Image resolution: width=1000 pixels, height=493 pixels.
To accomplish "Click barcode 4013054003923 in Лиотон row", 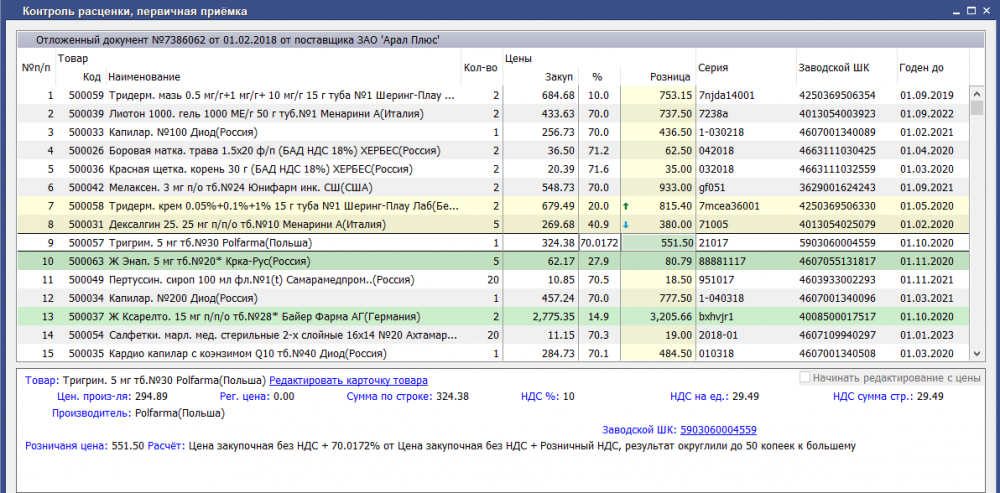I will click(837, 114).
